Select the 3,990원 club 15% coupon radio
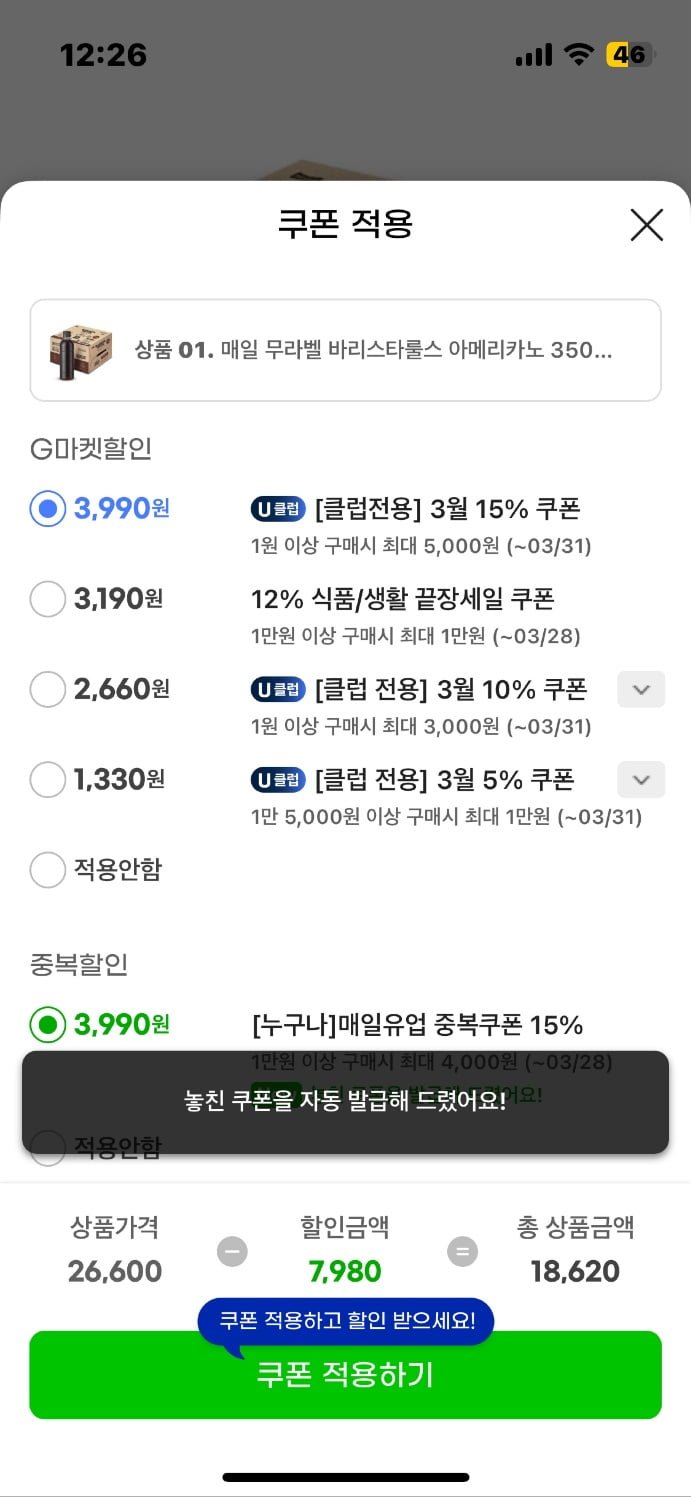The height and width of the screenshot is (1497, 691). coord(47,509)
